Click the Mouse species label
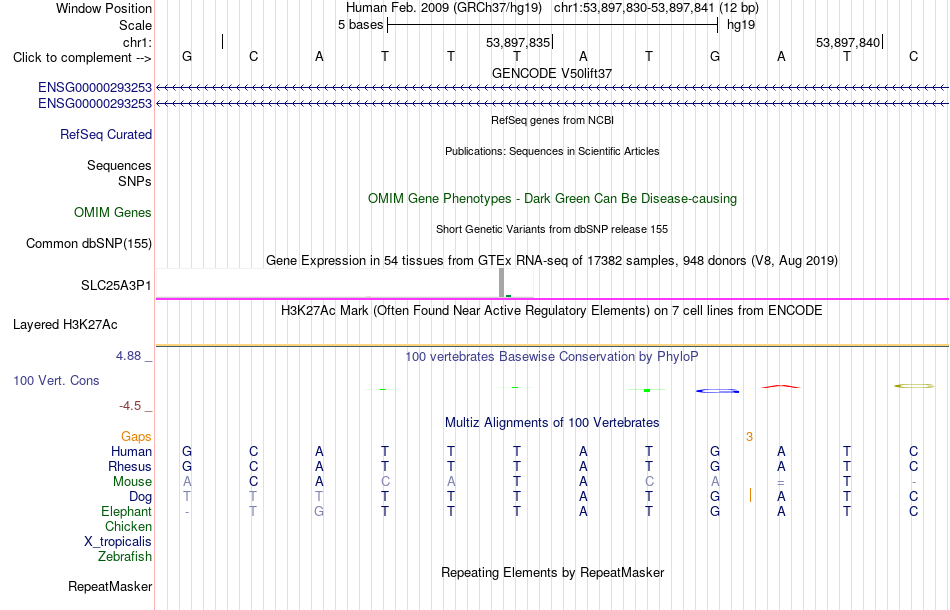The image size is (950, 610). point(132,482)
